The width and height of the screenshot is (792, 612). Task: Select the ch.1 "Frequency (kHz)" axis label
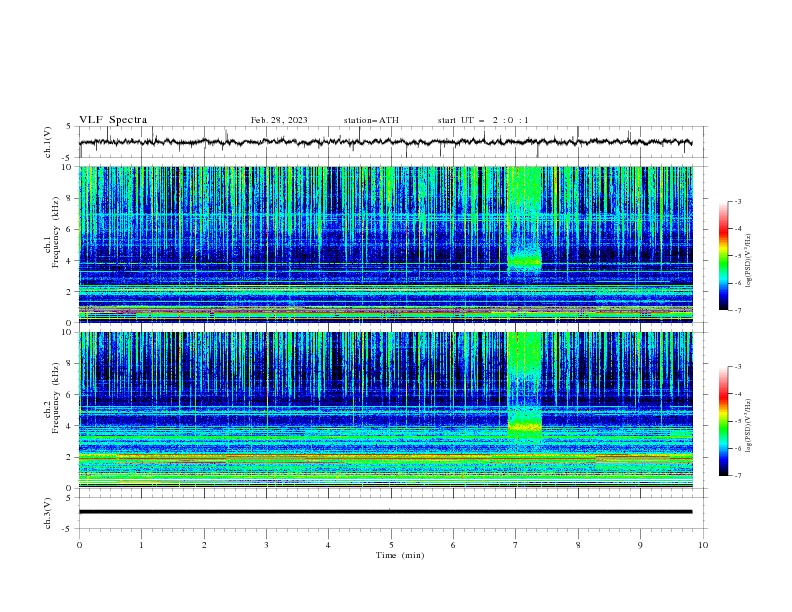[56, 232]
